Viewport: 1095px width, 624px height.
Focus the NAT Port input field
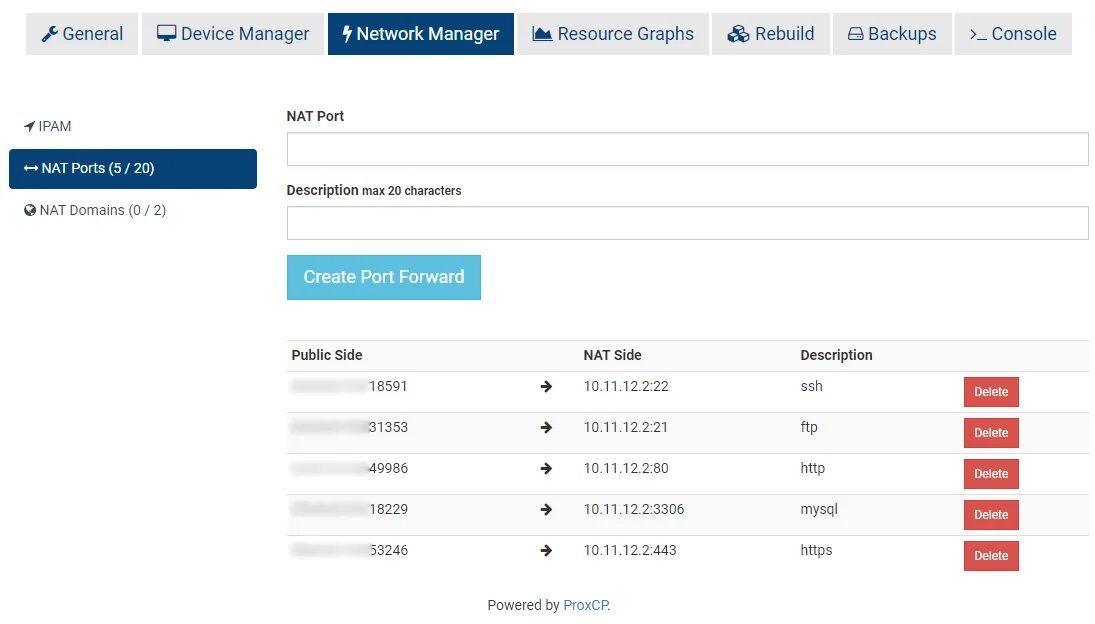pyautogui.click(x=687, y=149)
